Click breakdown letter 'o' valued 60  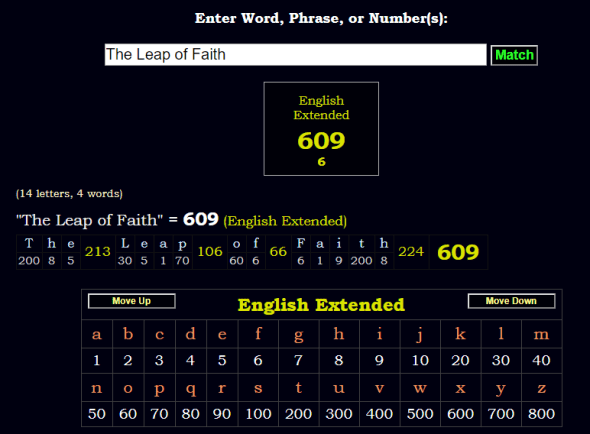[236, 244]
